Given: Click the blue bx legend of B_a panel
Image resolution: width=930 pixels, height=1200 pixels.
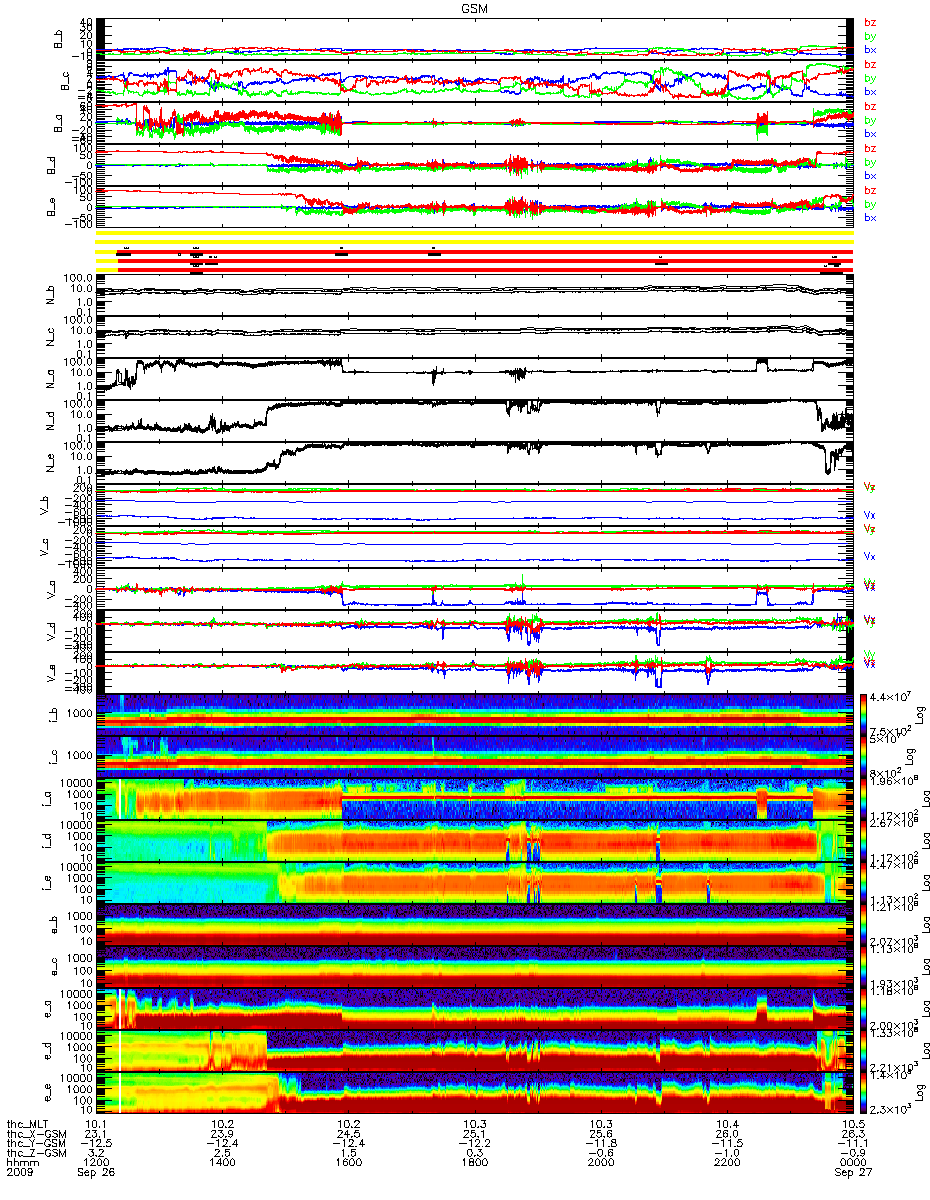Looking at the screenshot, I should 870,133.
